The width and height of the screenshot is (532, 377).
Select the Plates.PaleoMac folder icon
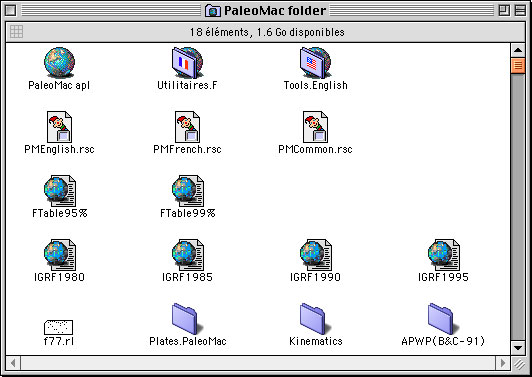tap(187, 319)
